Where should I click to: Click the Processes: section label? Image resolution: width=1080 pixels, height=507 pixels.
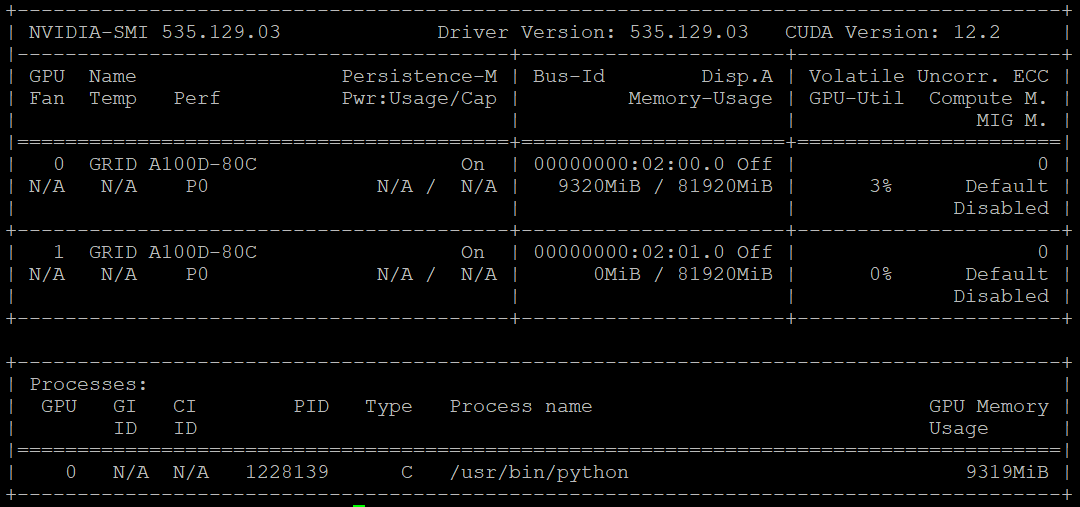pyautogui.click(x=89, y=384)
